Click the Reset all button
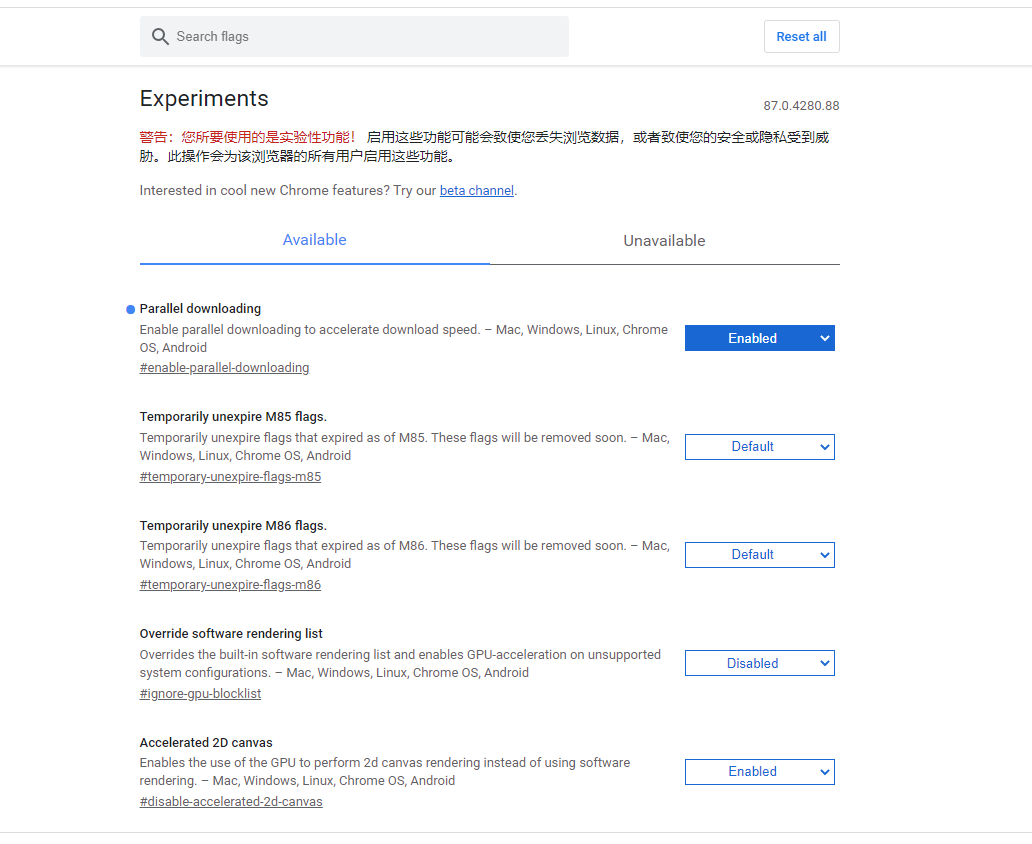The height and width of the screenshot is (844, 1032). (x=801, y=37)
